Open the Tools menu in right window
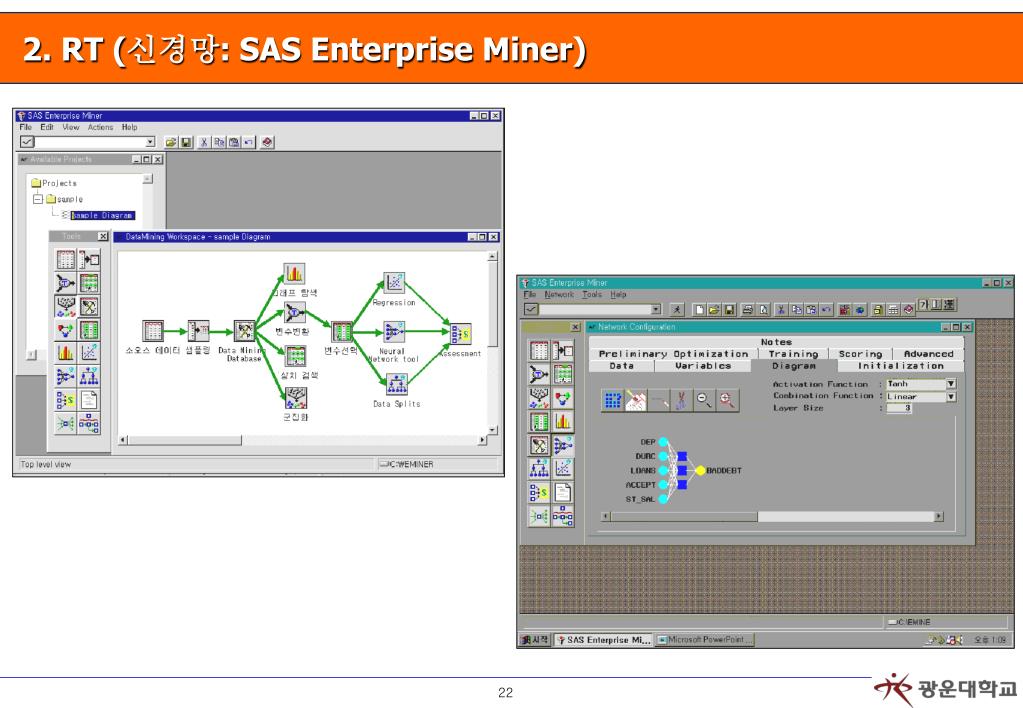1023x708 pixels. point(592,295)
